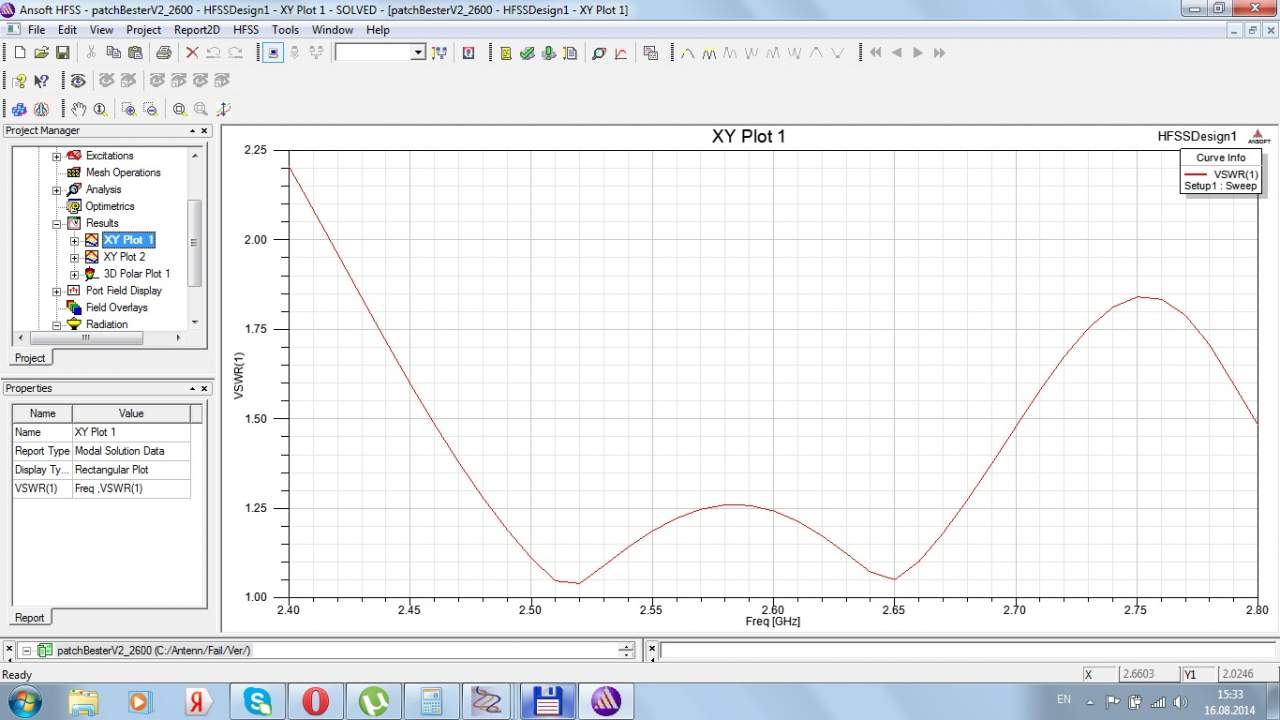This screenshot has width=1280, height=720.
Task: Select 3D Polar Plot 1 in tree
Action: 136,274
